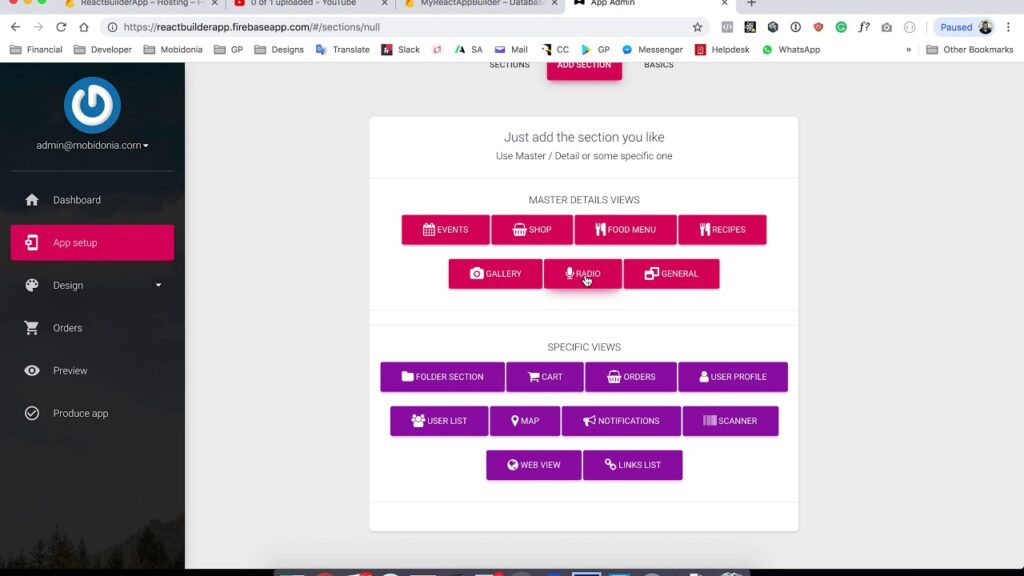Add a Folder Section view
Image resolution: width=1024 pixels, height=576 pixels.
(442, 377)
